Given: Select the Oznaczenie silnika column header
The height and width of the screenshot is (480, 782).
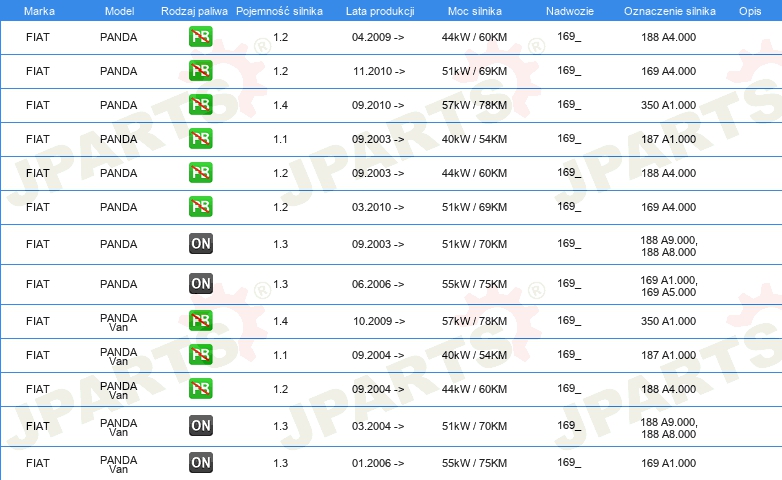Looking at the screenshot, I should [x=669, y=11].
